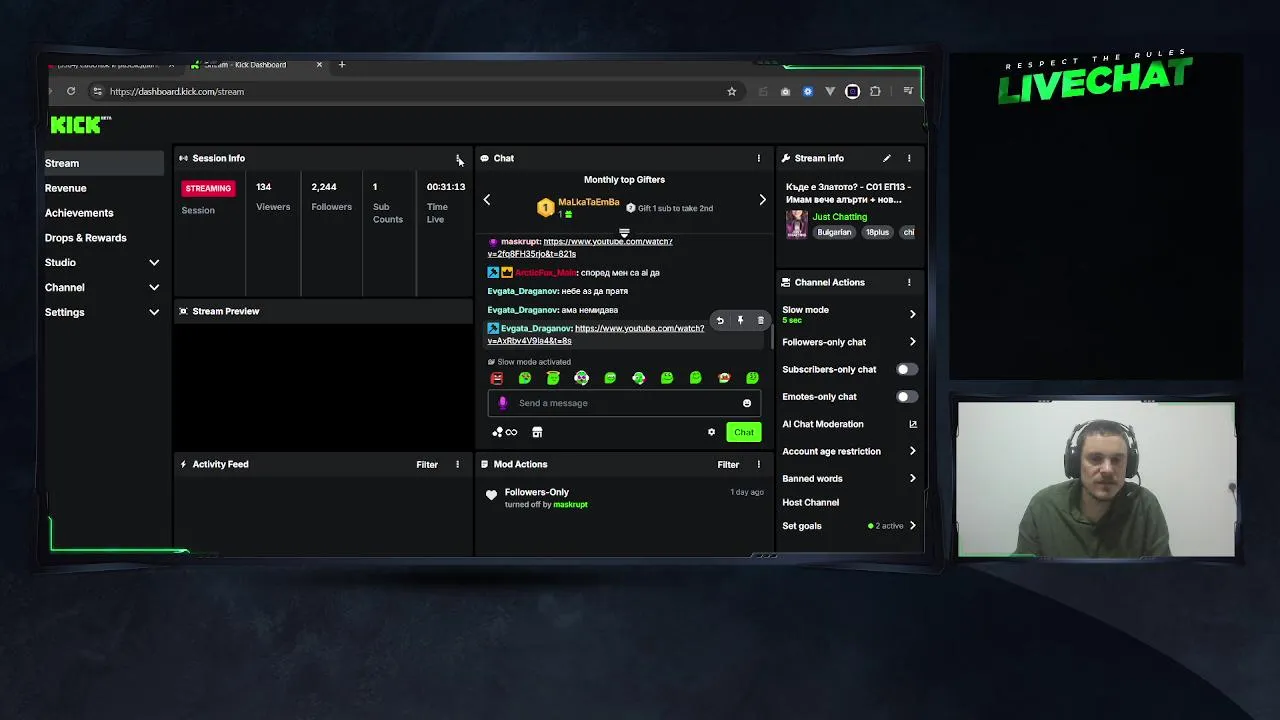Screen dimensions: 1280x720
Task: Click the purple microphone icon in chat input
Action: (503, 403)
